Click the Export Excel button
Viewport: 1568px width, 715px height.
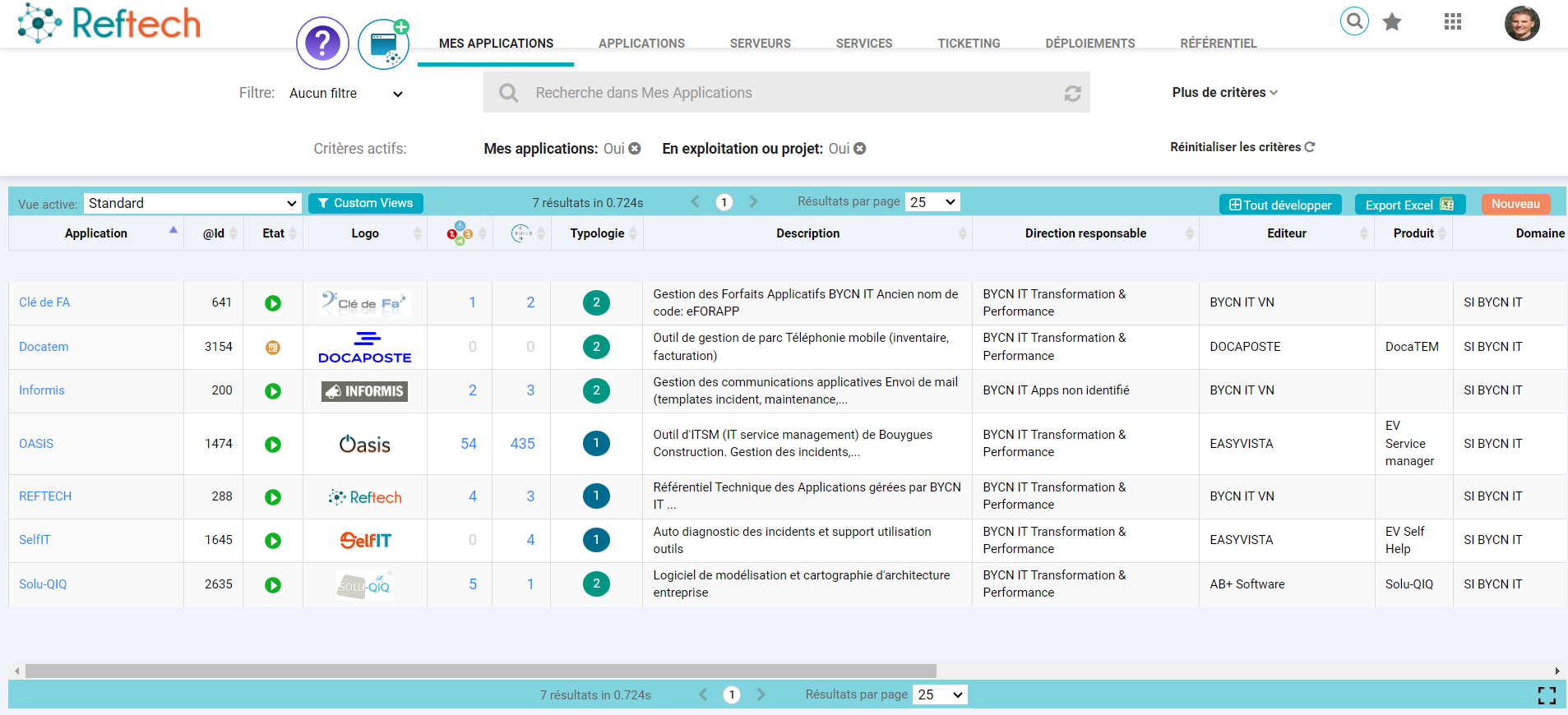tap(1408, 205)
